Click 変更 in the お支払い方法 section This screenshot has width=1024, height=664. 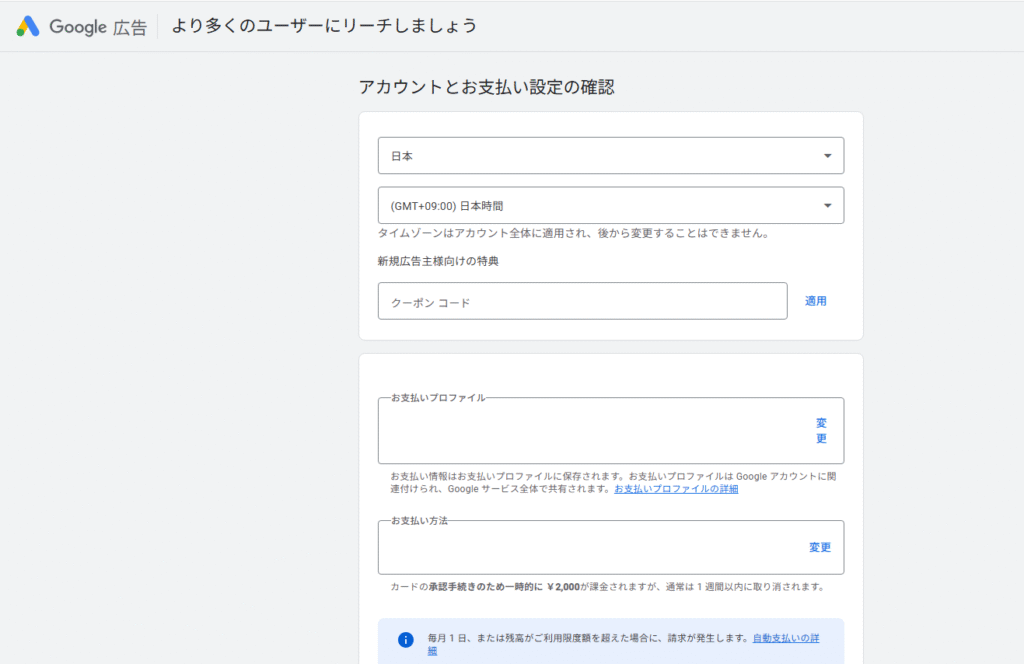pyautogui.click(x=819, y=547)
